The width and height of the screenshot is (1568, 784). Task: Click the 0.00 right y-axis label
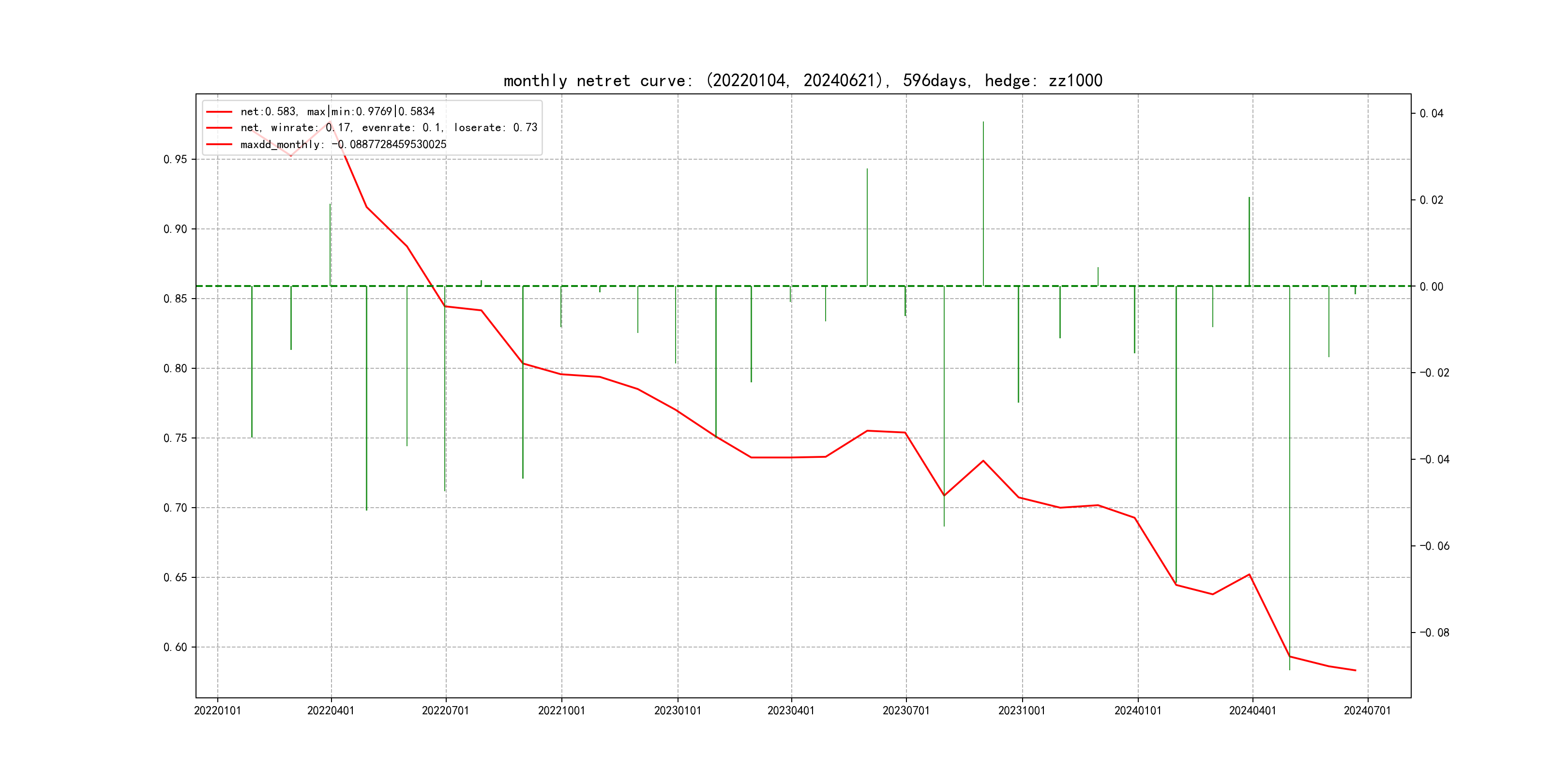(1431, 286)
